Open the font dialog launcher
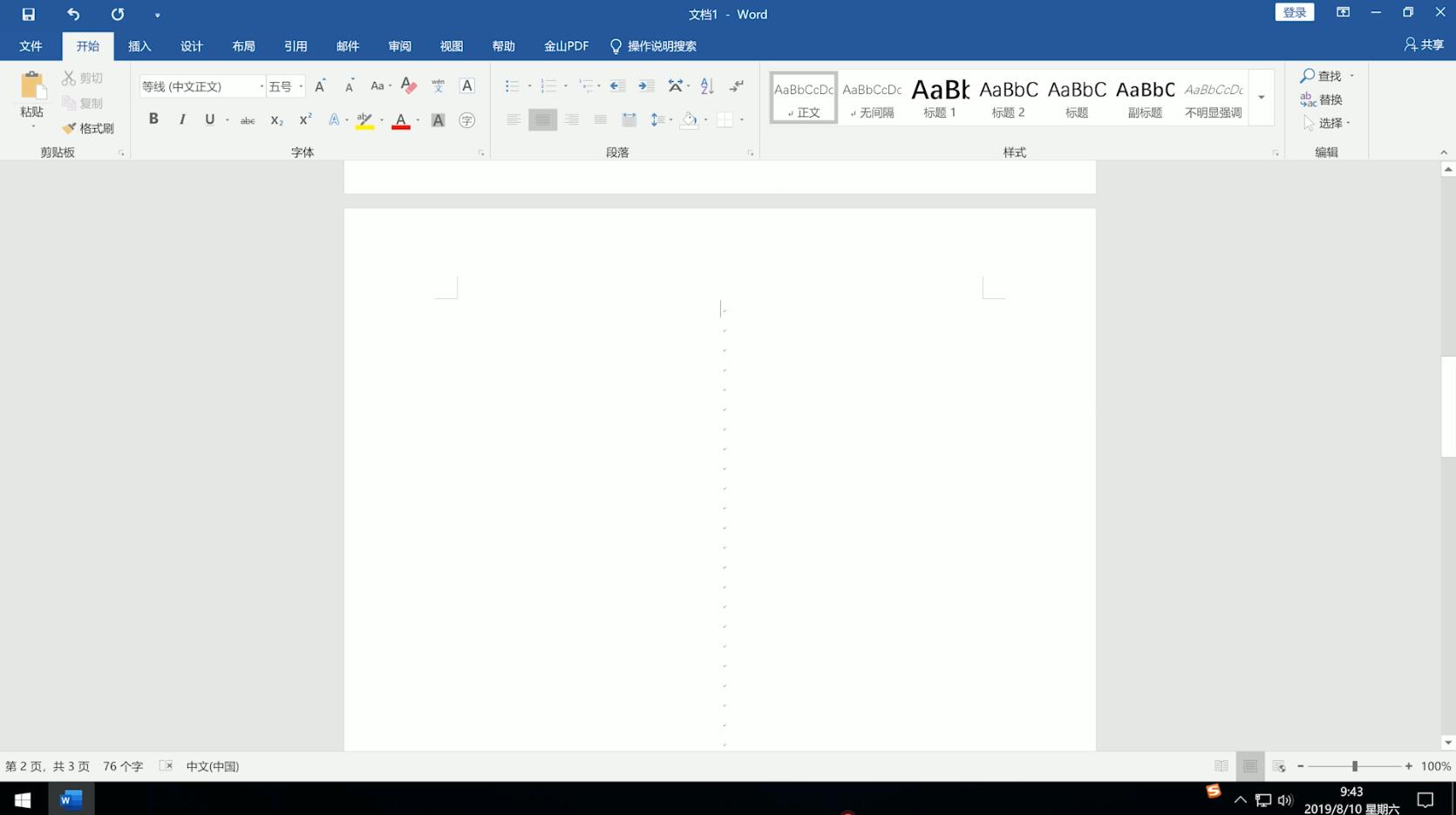Image resolution: width=1456 pixels, height=815 pixels. [480, 153]
